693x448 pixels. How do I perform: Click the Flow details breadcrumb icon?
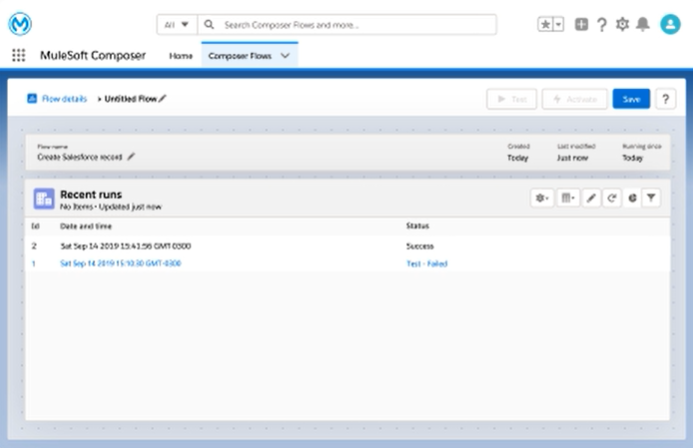[x=32, y=98]
